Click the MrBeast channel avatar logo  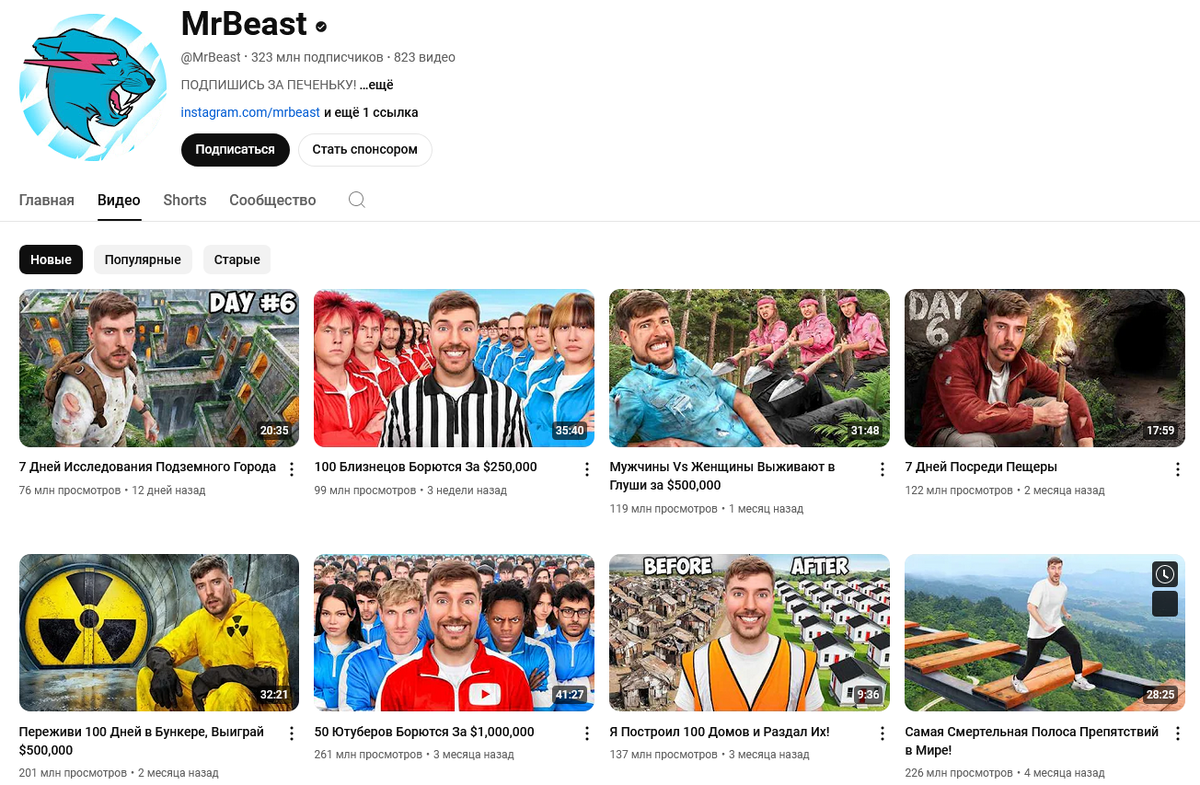click(93, 87)
